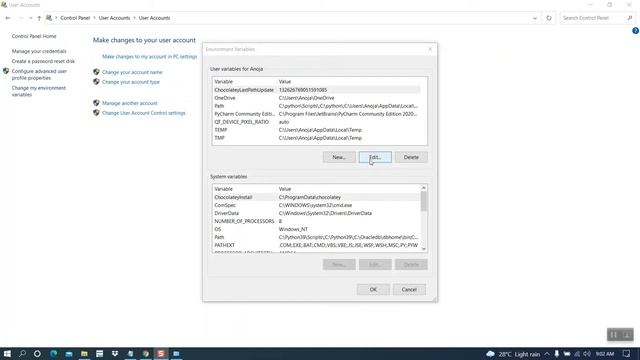
Task: Go back with the Control Panel back arrow
Action: 8,18
